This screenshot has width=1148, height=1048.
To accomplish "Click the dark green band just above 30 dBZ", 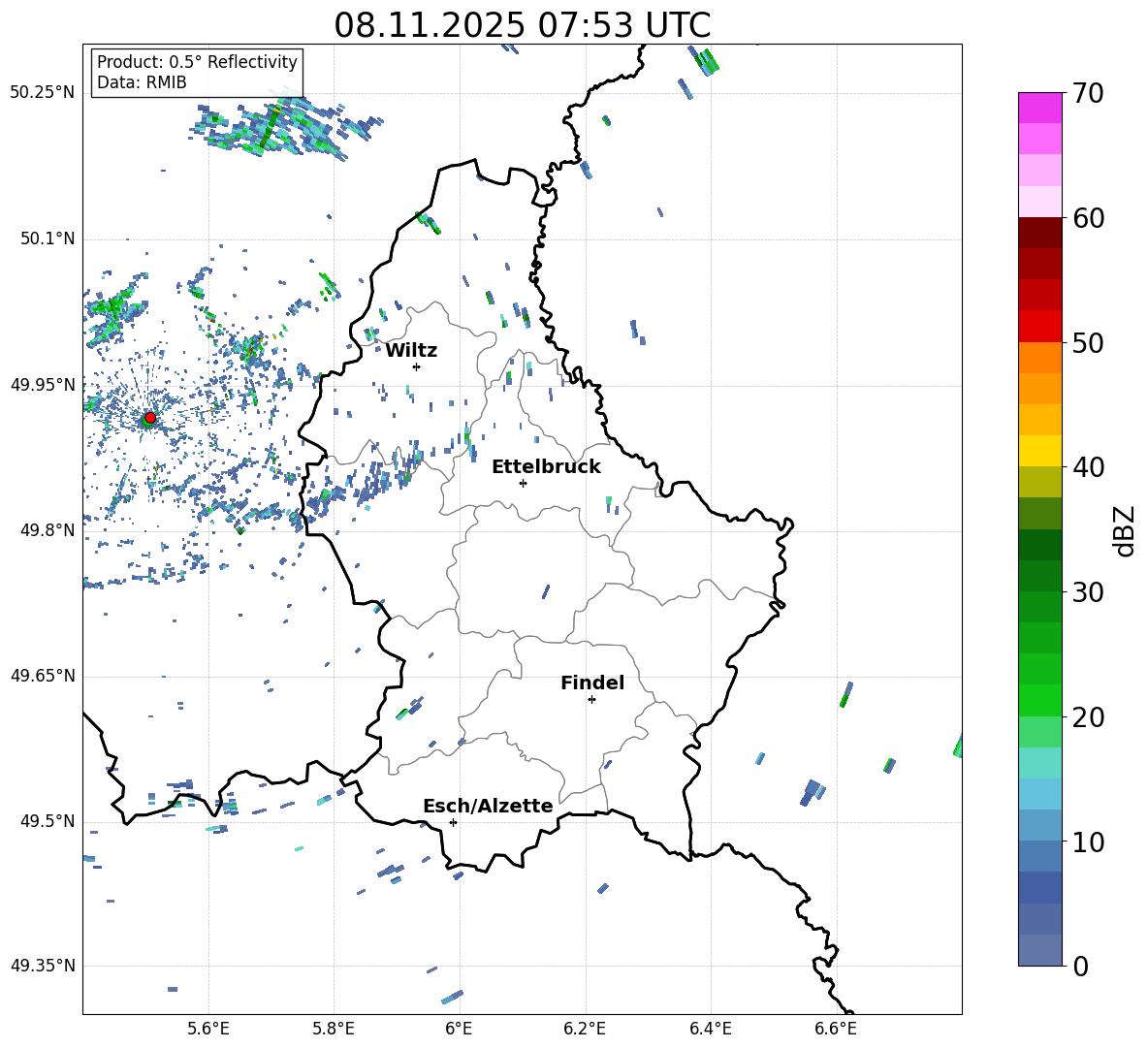I will pyautogui.click(x=1040, y=576).
